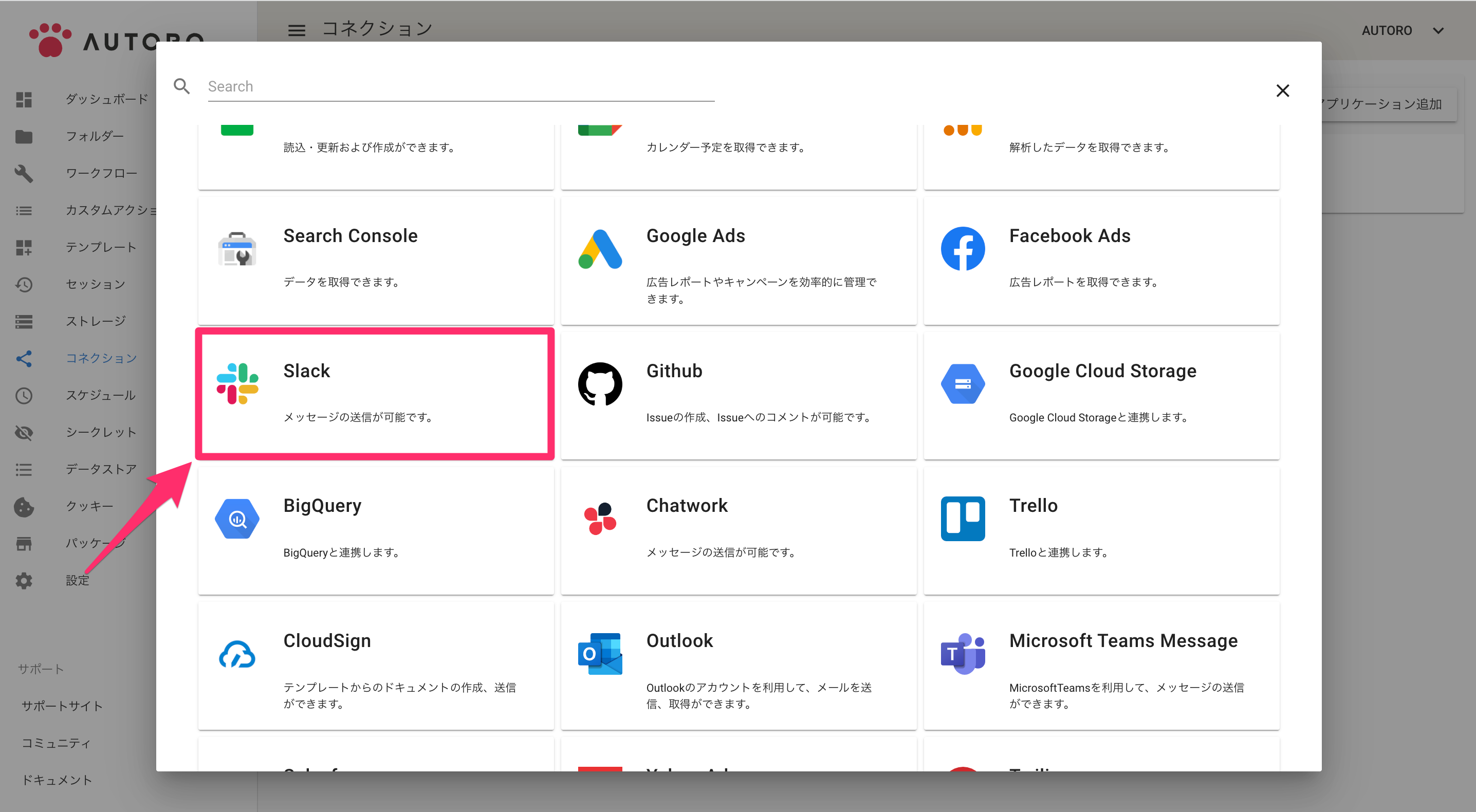The height and width of the screenshot is (812, 1476).
Task: Click the Search input field
Action: click(460, 86)
